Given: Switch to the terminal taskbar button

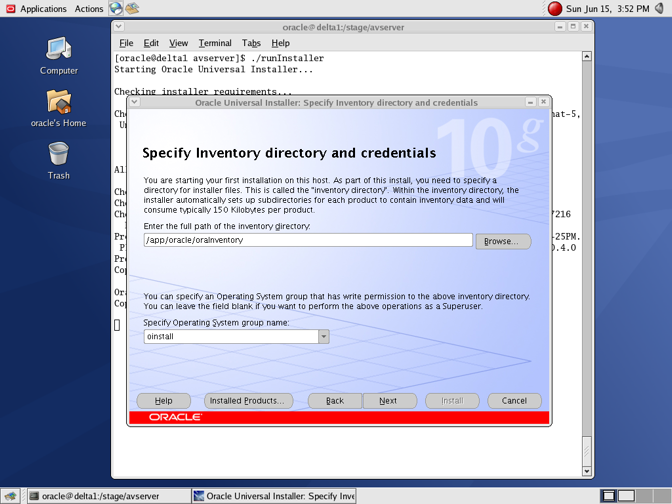Looking at the screenshot, I should [x=109, y=496].
